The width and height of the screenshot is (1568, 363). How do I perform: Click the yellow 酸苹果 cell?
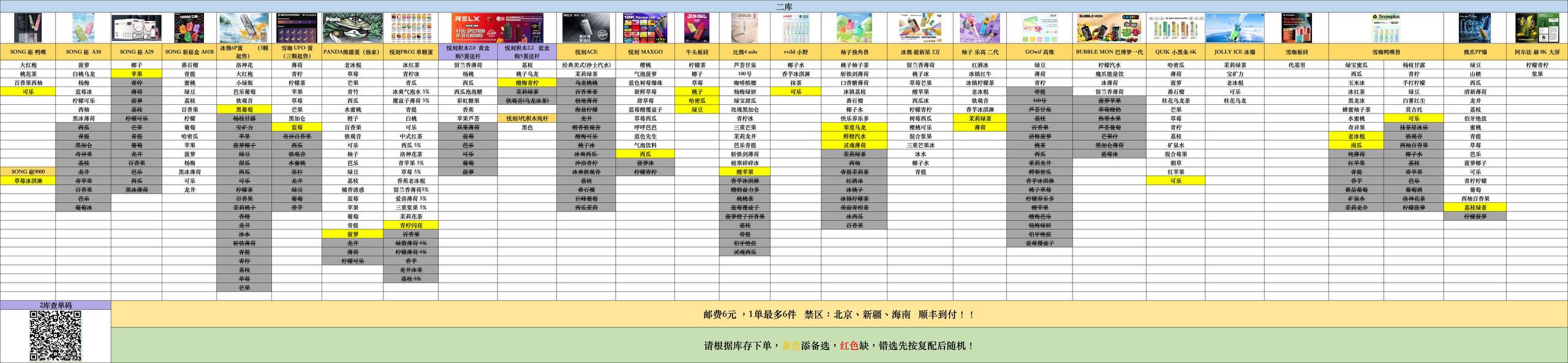(745, 172)
